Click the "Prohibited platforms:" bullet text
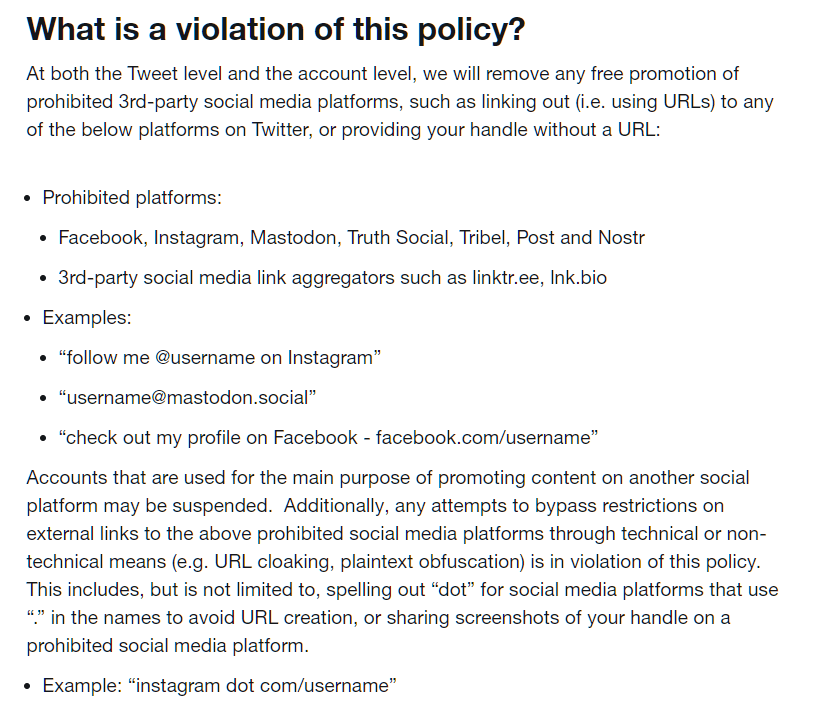The height and width of the screenshot is (708, 829). [x=132, y=198]
